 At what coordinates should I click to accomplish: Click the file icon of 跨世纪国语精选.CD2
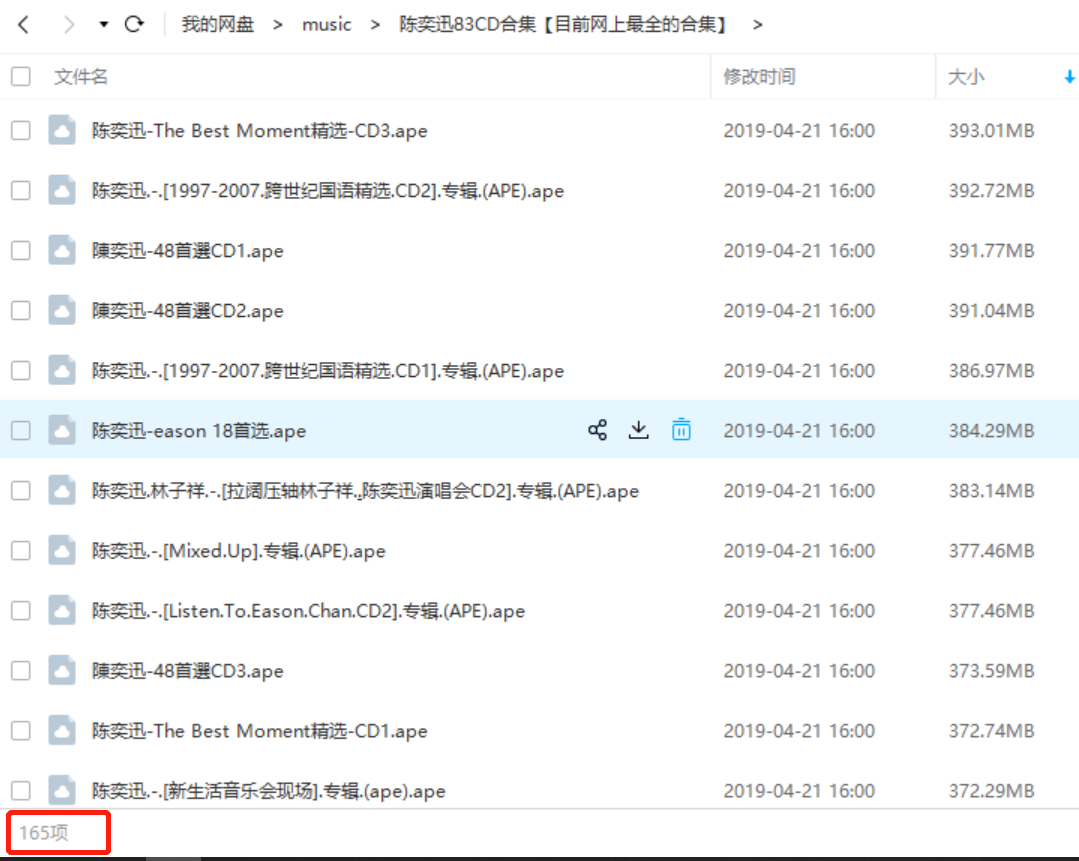[x=62, y=190]
